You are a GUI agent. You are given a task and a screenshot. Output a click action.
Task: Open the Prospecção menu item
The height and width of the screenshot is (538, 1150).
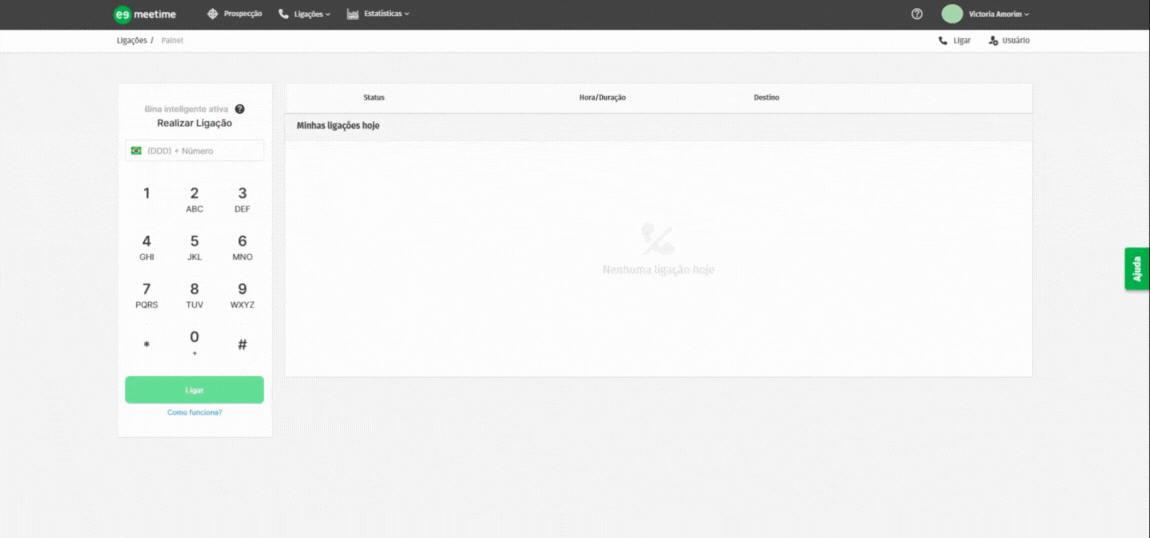tap(235, 14)
